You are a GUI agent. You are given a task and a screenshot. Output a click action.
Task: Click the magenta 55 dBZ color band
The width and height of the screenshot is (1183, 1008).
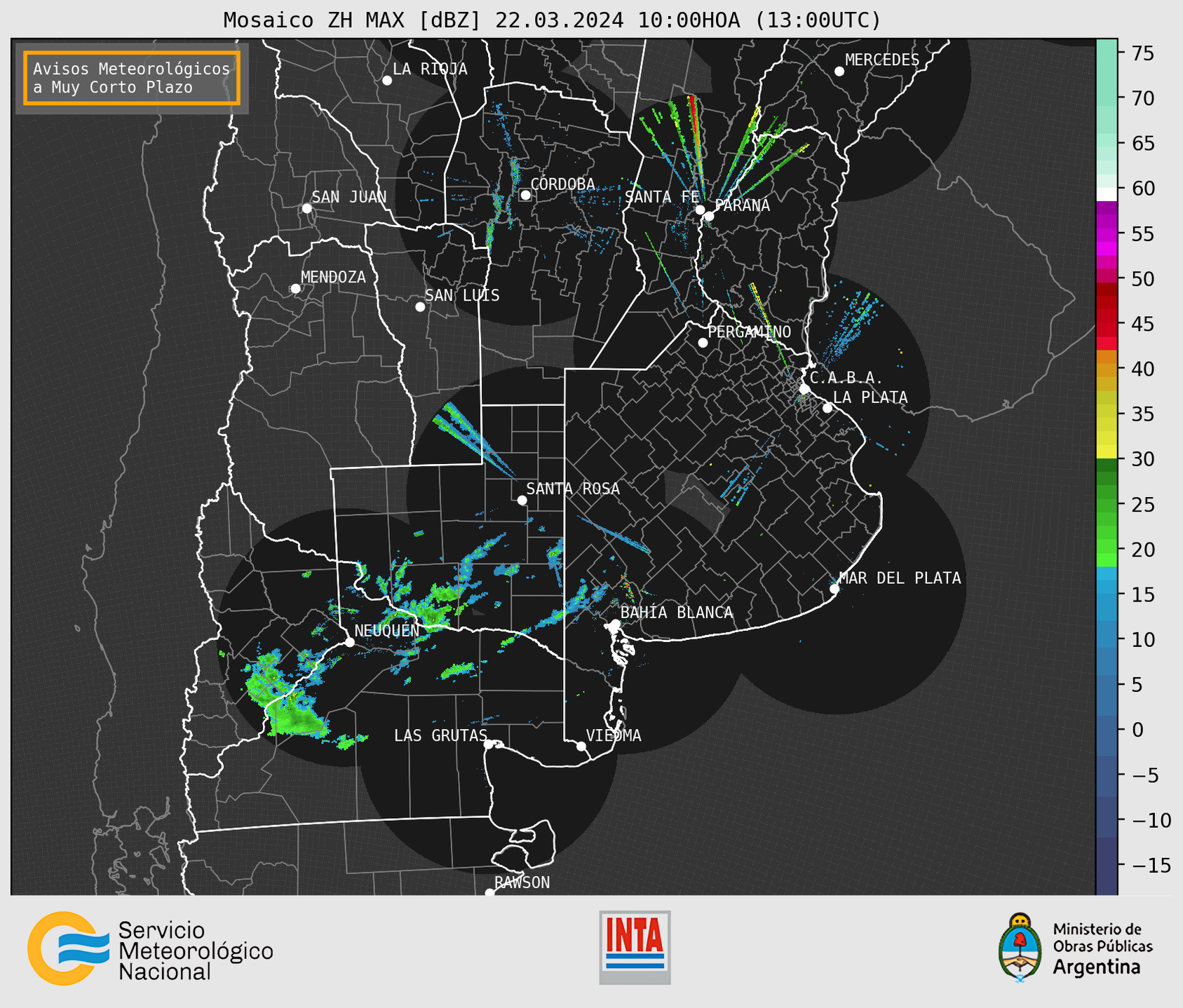click(1107, 233)
